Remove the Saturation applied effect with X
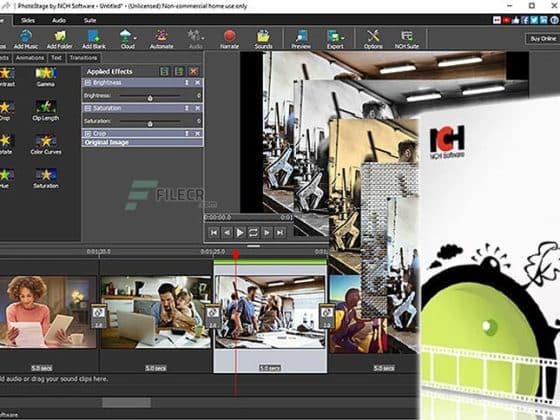The height and width of the screenshot is (420, 560). [198, 108]
